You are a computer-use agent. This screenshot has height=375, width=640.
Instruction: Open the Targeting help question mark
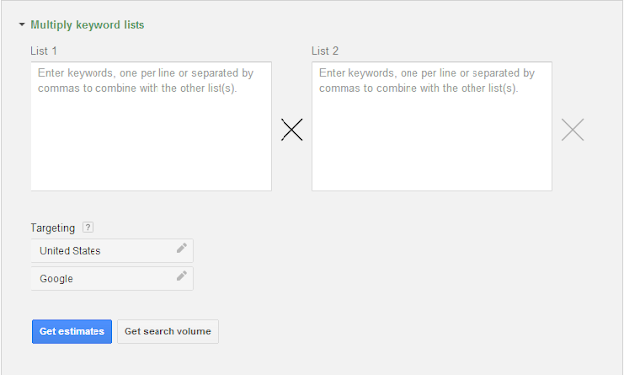pyautogui.click(x=88, y=227)
